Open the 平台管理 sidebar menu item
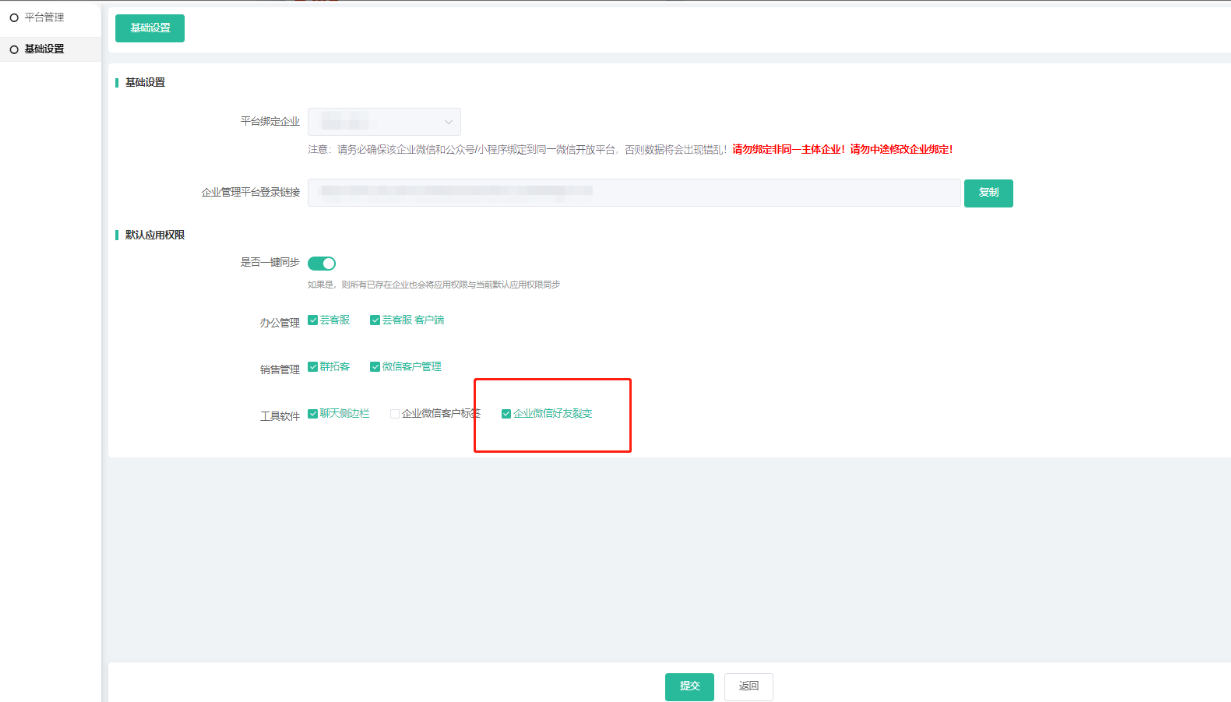Viewport: 1231px width, 702px height. click(x=44, y=17)
